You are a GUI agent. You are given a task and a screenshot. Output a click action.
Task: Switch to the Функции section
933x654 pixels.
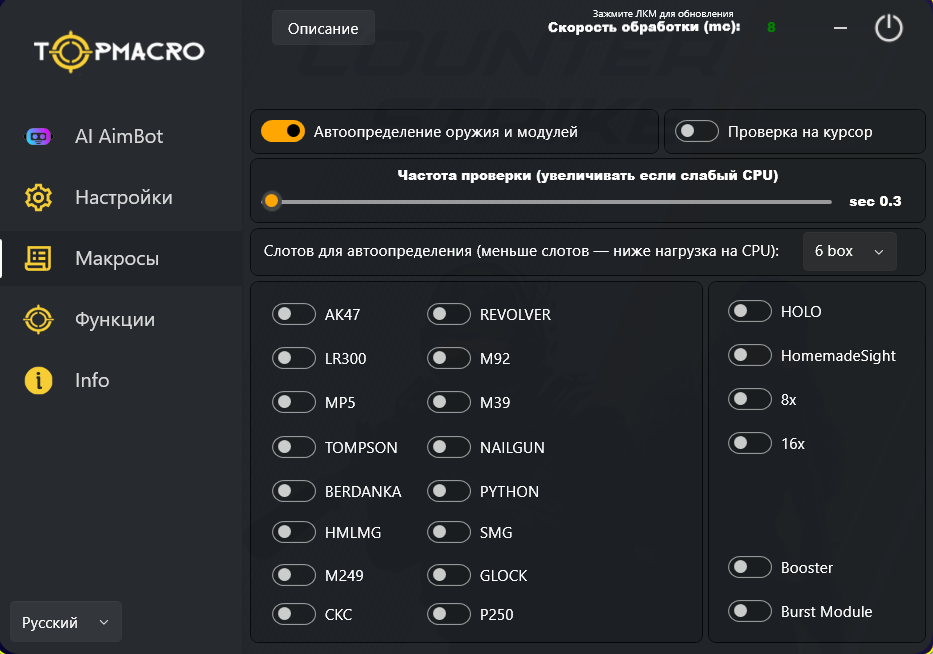pyautogui.click(x=114, y=320)
